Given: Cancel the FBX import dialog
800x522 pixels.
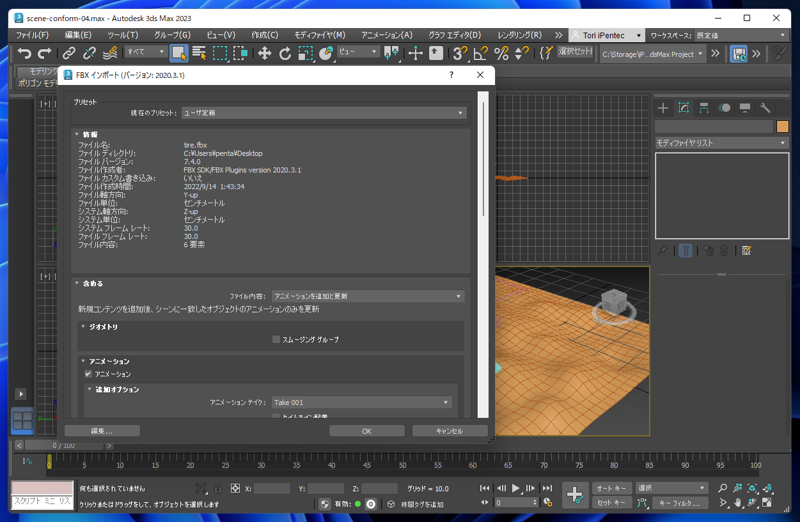Looking at the screenshot, I should tap(449, 431).
